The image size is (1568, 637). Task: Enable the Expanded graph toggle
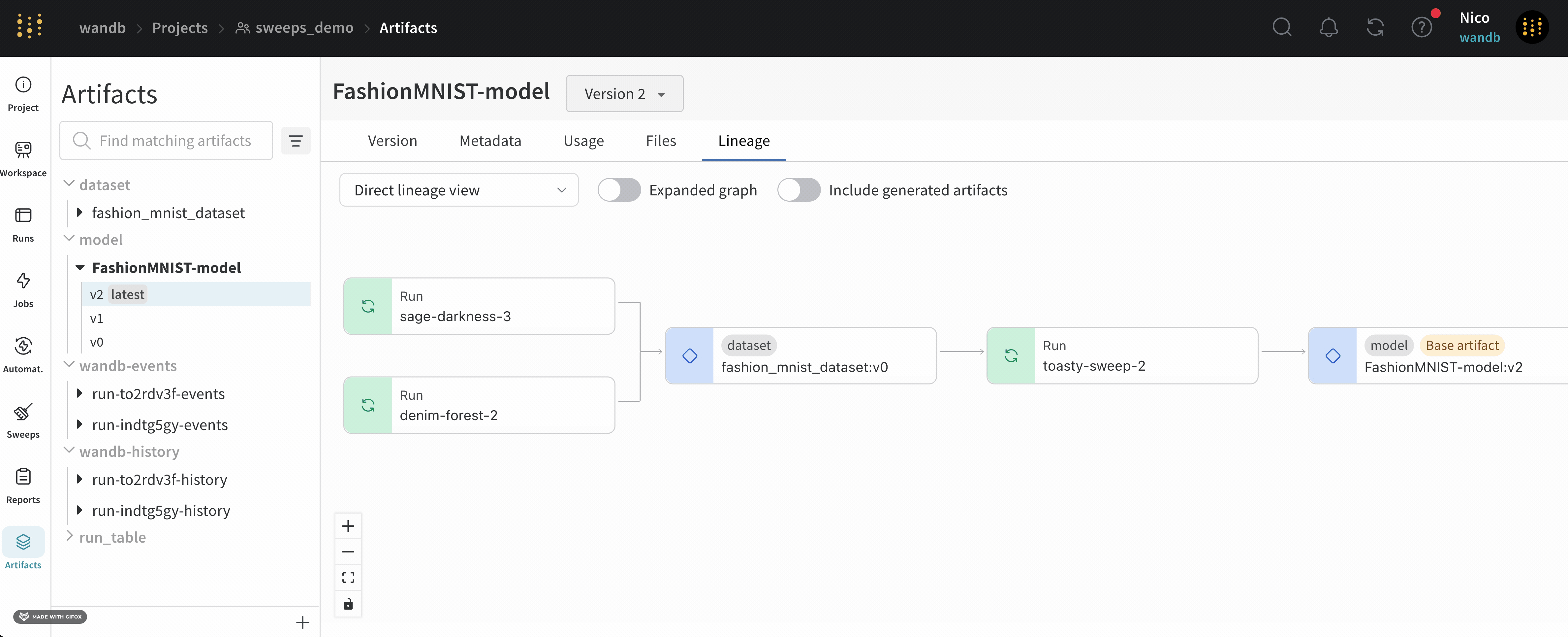[619, 190]
